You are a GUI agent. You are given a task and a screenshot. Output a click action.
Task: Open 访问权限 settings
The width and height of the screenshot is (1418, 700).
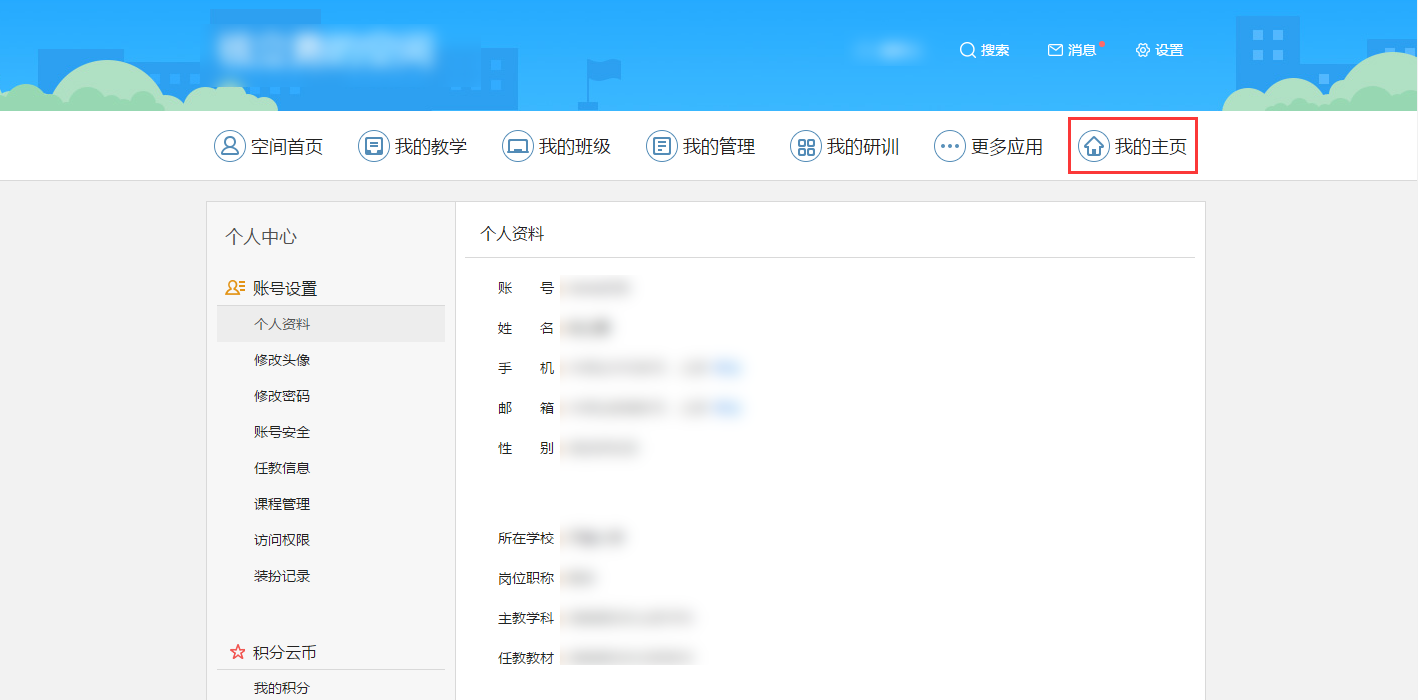[x=282, y=540]
